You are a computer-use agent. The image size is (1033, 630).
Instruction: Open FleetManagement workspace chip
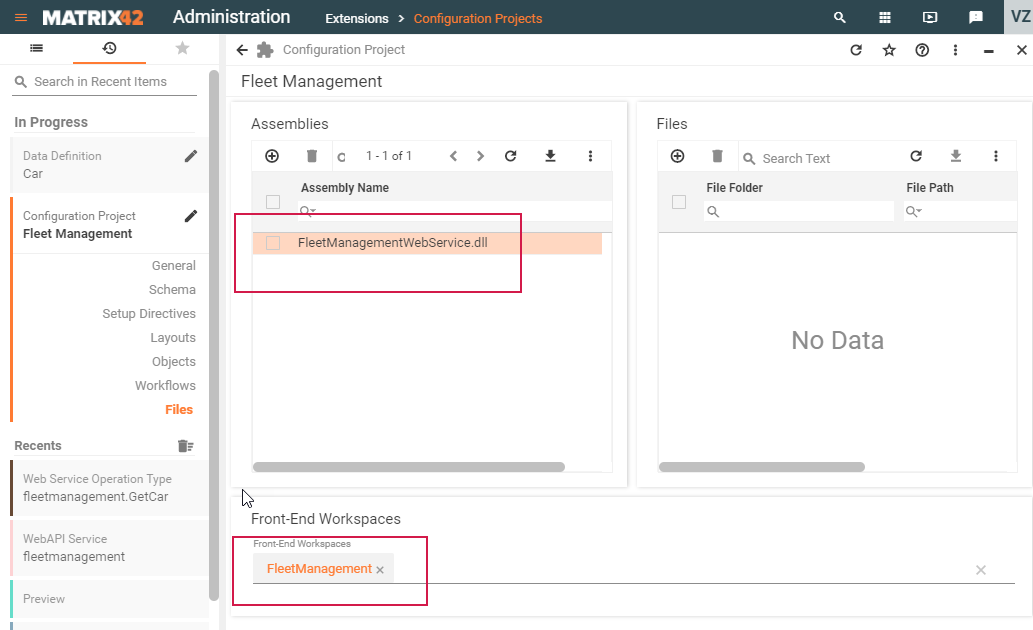(x=319, y=569)
